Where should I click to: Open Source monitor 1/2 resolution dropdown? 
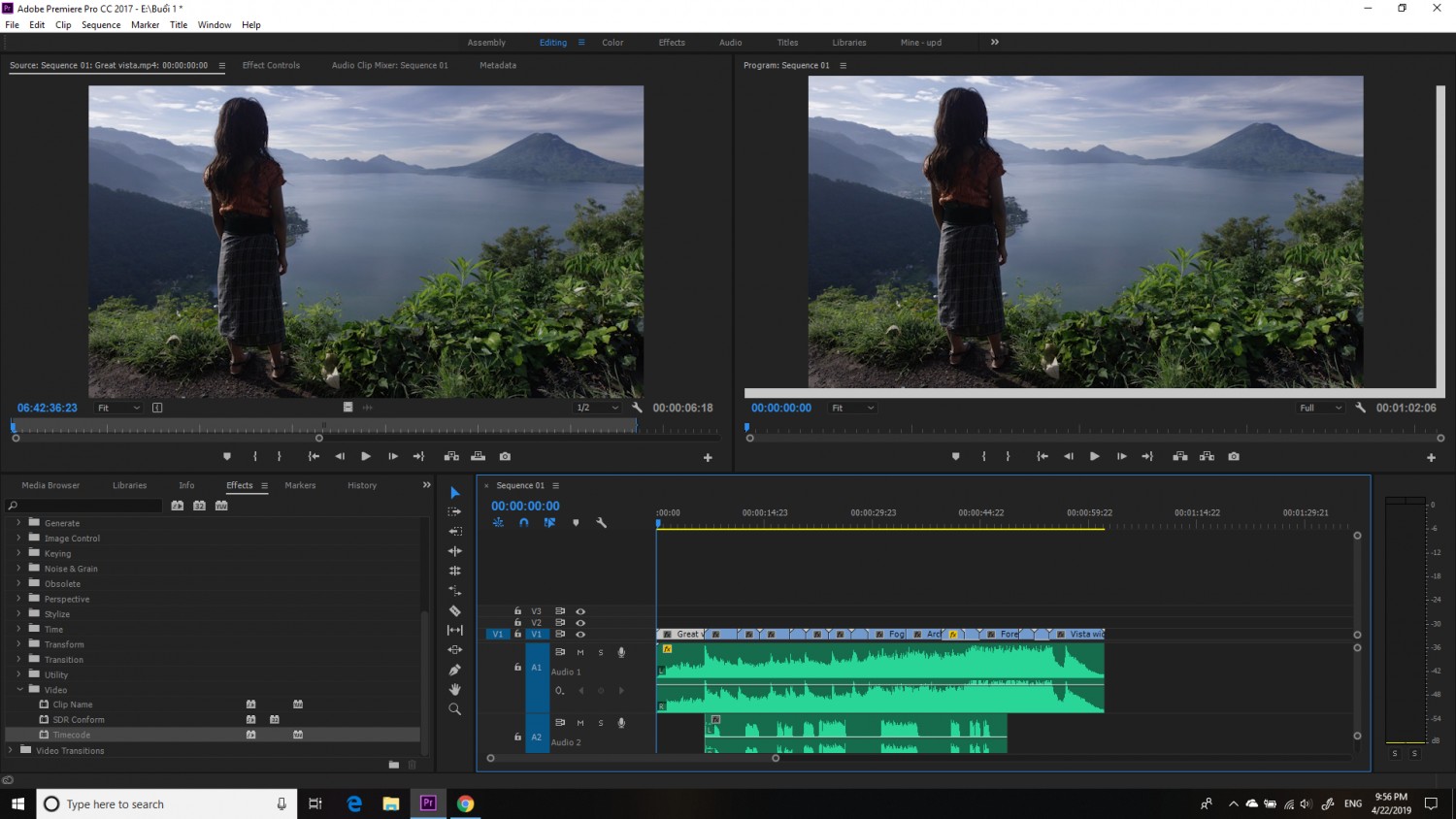(x=597, y=408)
